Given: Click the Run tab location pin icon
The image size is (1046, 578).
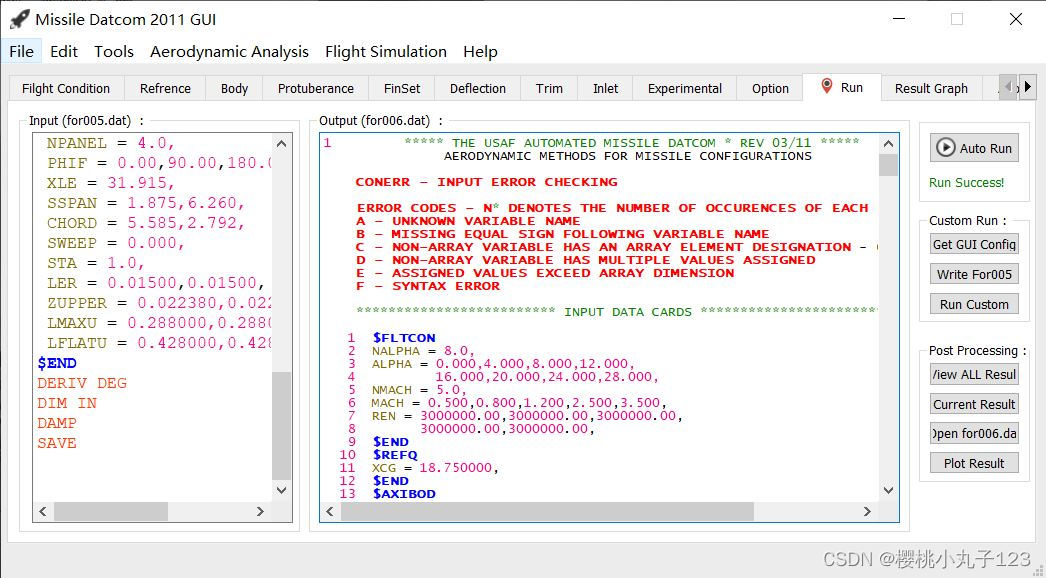Looking at the screenshot, I should point(827,86).
